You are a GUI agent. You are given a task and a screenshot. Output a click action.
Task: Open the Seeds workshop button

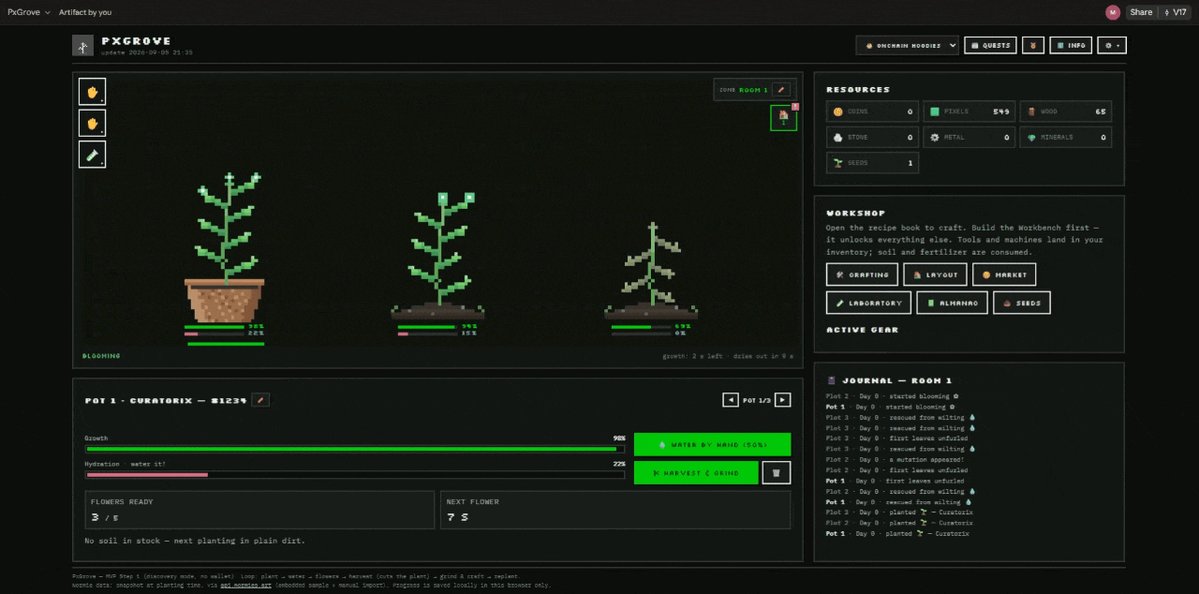1022,303
